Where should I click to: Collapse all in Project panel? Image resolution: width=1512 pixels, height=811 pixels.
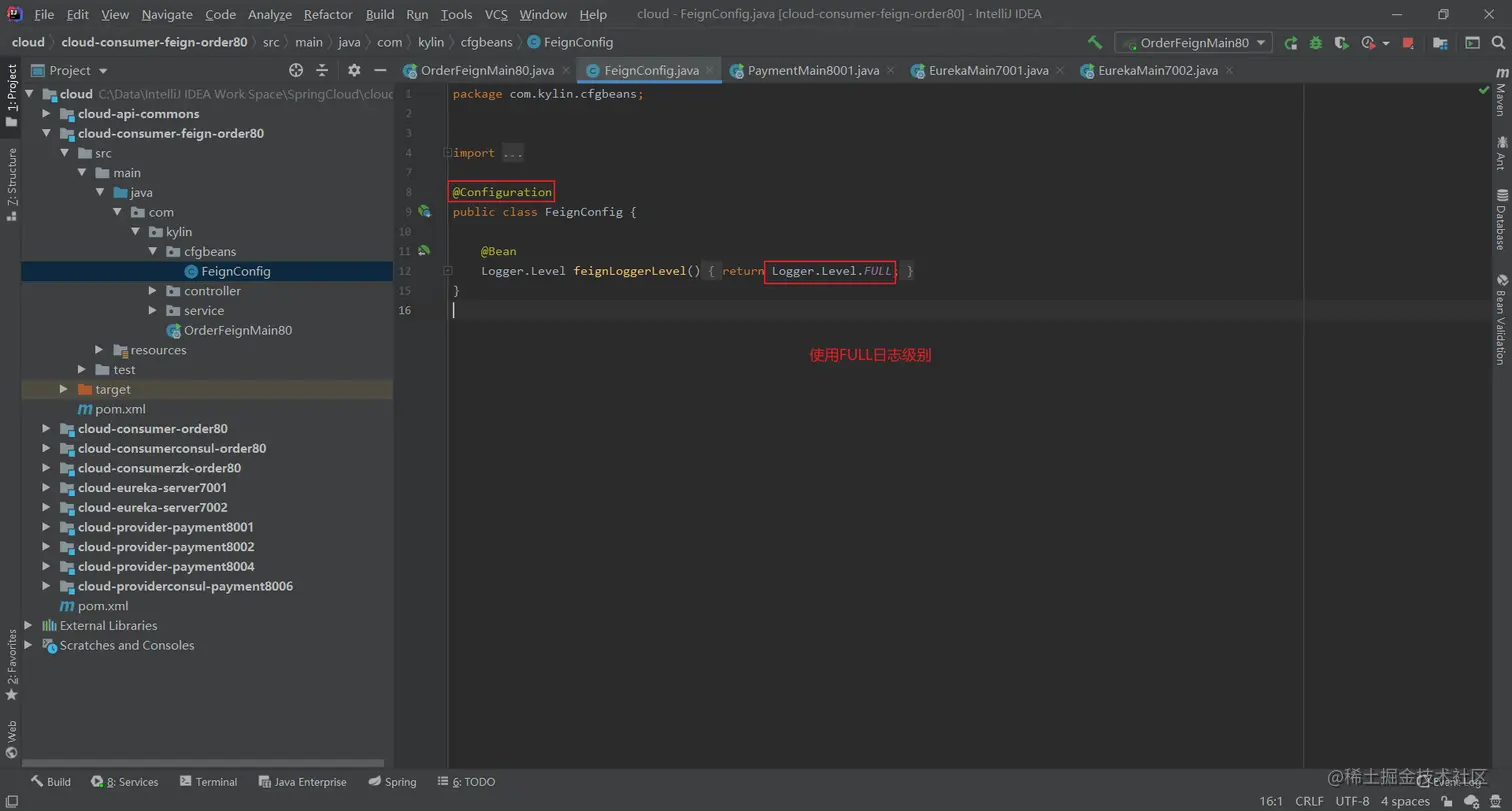coord(322,70)
